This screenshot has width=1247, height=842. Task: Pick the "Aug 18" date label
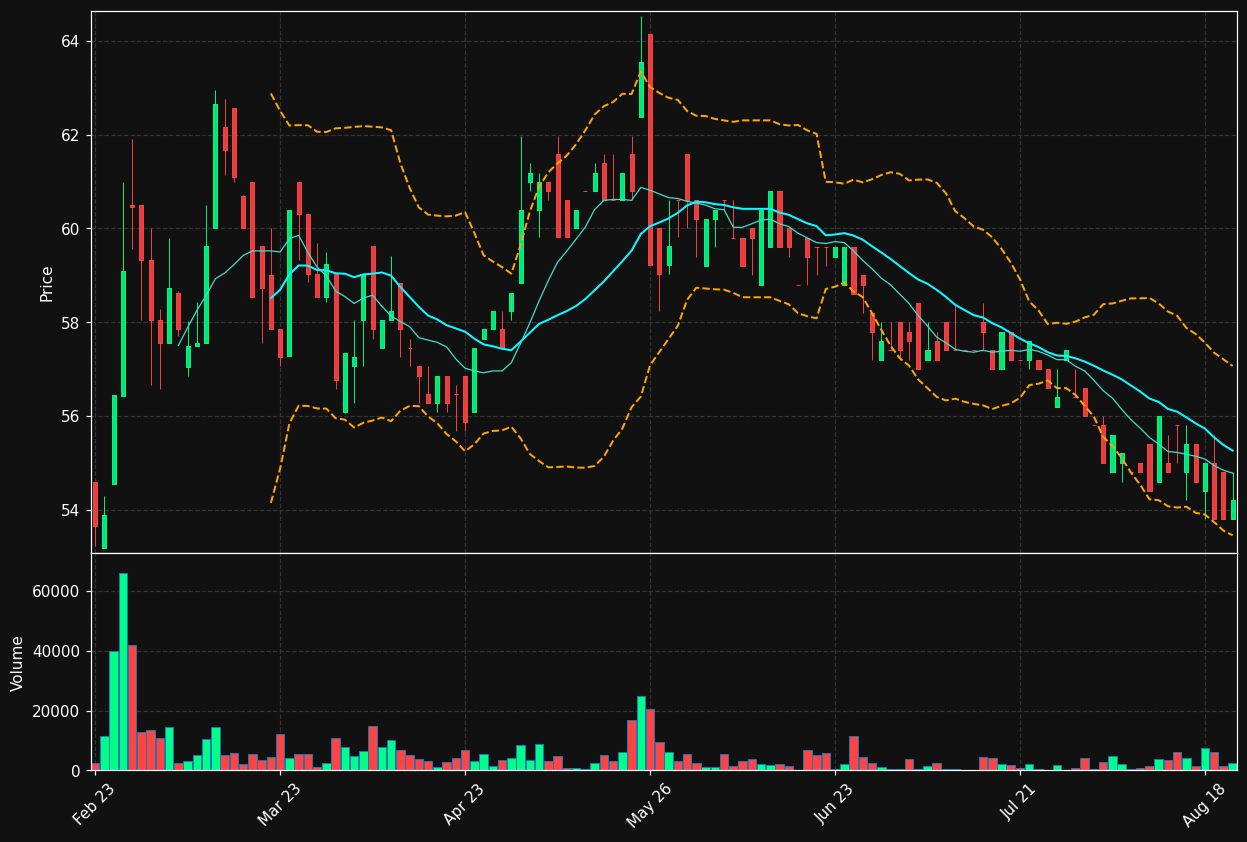[x=1204, y=805]
